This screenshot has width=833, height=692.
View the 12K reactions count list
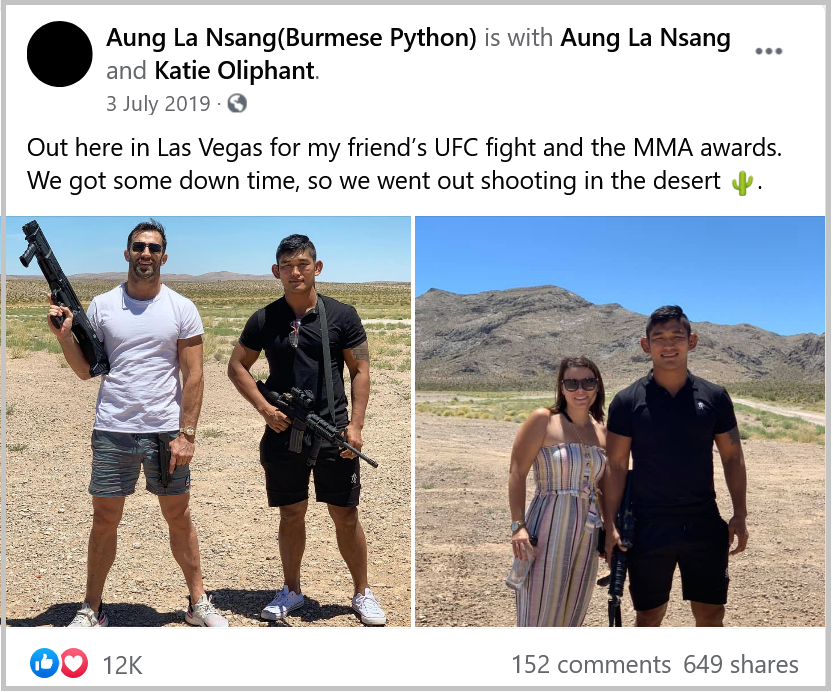click(x=123, y=664)
